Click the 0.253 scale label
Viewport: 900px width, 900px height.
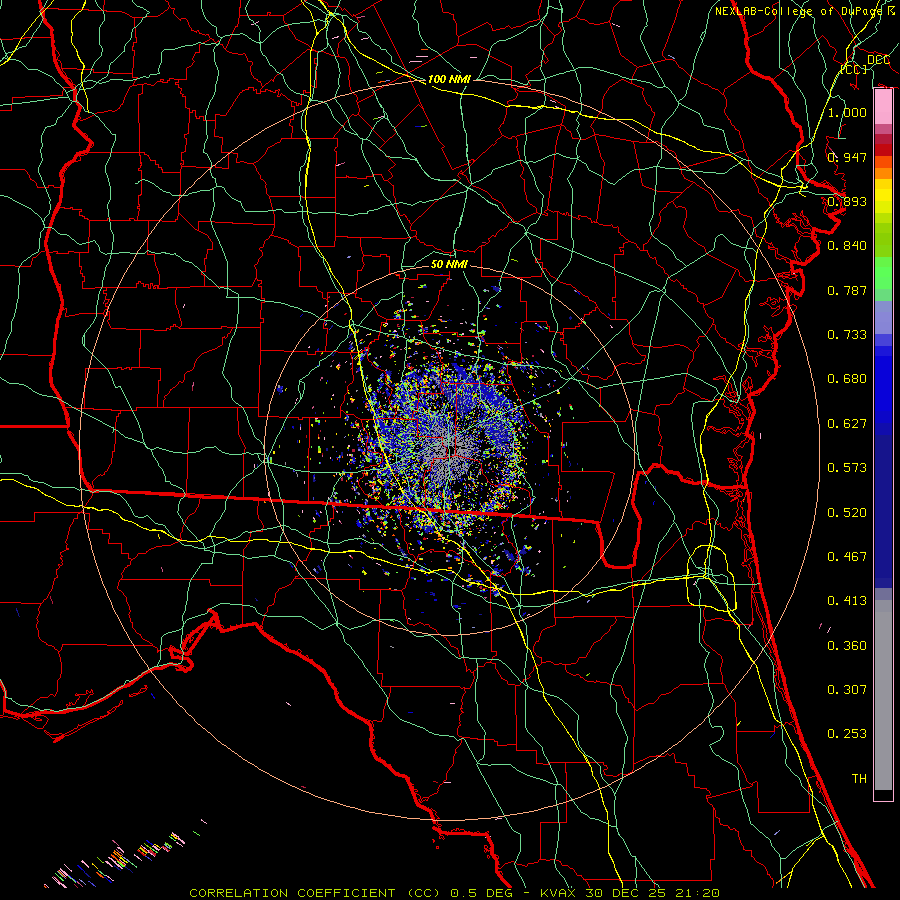coord(847,734)
